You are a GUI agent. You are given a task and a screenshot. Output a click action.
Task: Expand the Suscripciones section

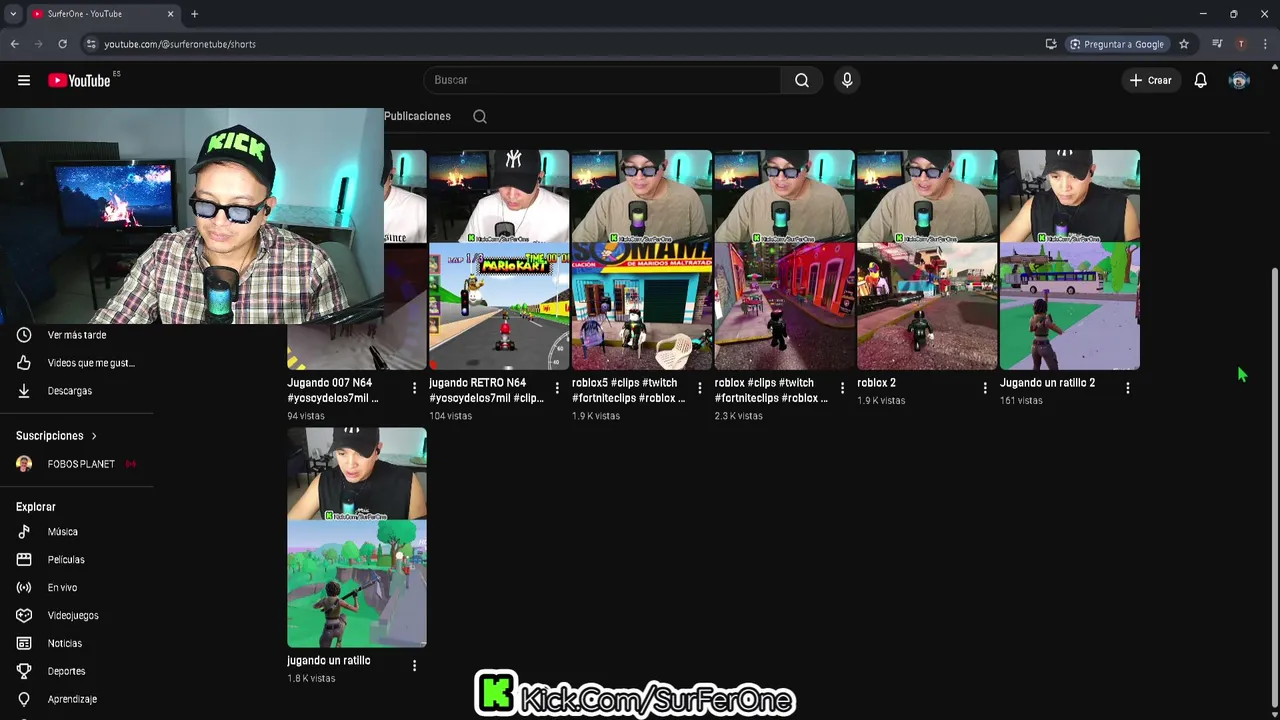point(57,436)
